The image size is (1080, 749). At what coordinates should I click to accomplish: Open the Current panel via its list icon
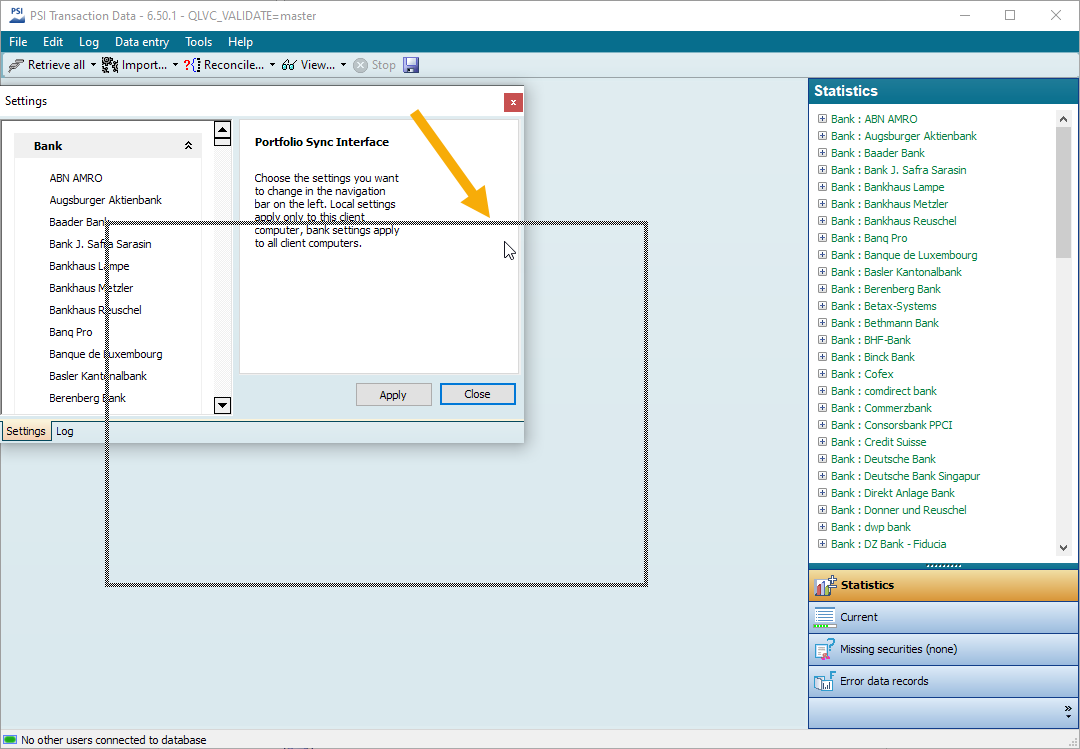pos(824,617)
